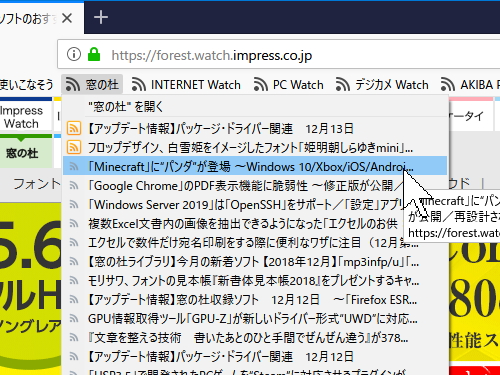Open 『文章を整える技術』 feed entry

255,338
